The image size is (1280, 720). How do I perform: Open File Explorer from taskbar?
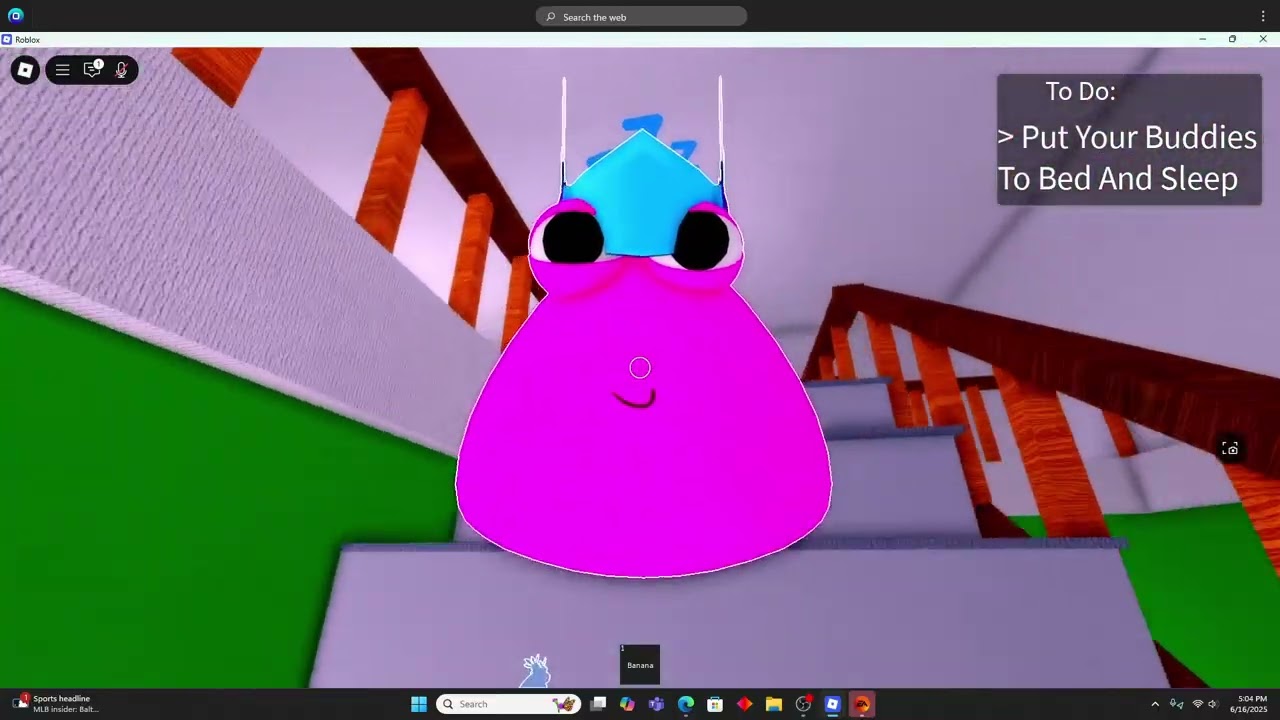(774, 704)
